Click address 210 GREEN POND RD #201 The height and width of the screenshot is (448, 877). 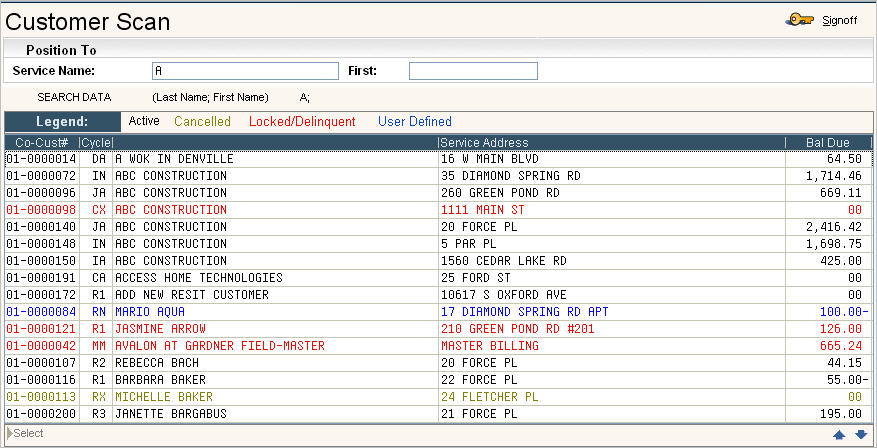pyautogui.click(x=518, y=328)
